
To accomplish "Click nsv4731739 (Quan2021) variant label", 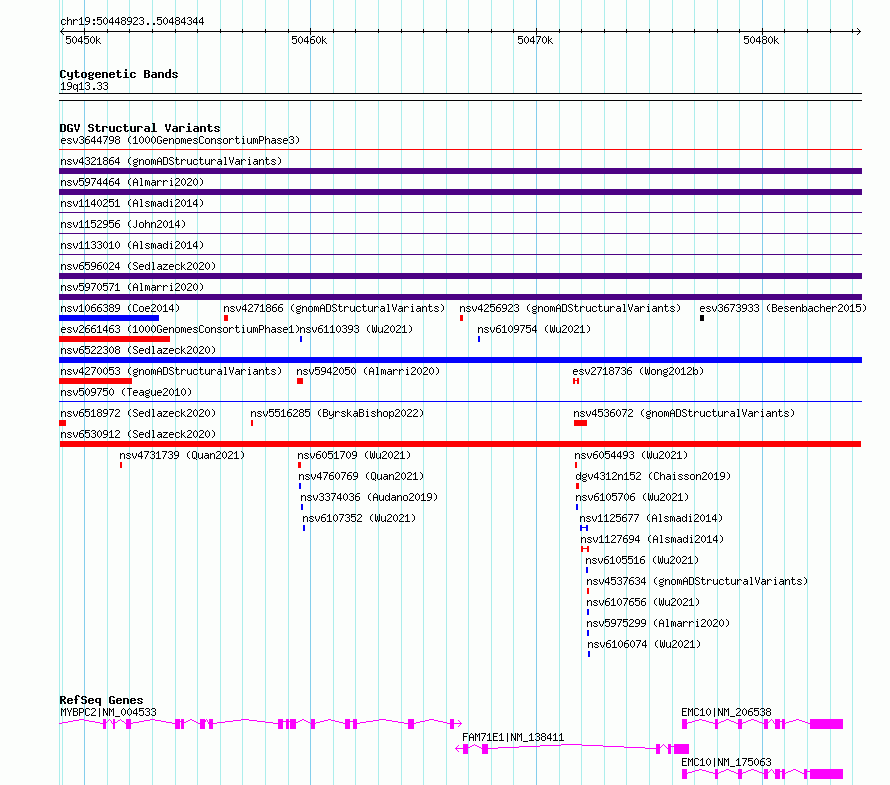I will 182,455.
